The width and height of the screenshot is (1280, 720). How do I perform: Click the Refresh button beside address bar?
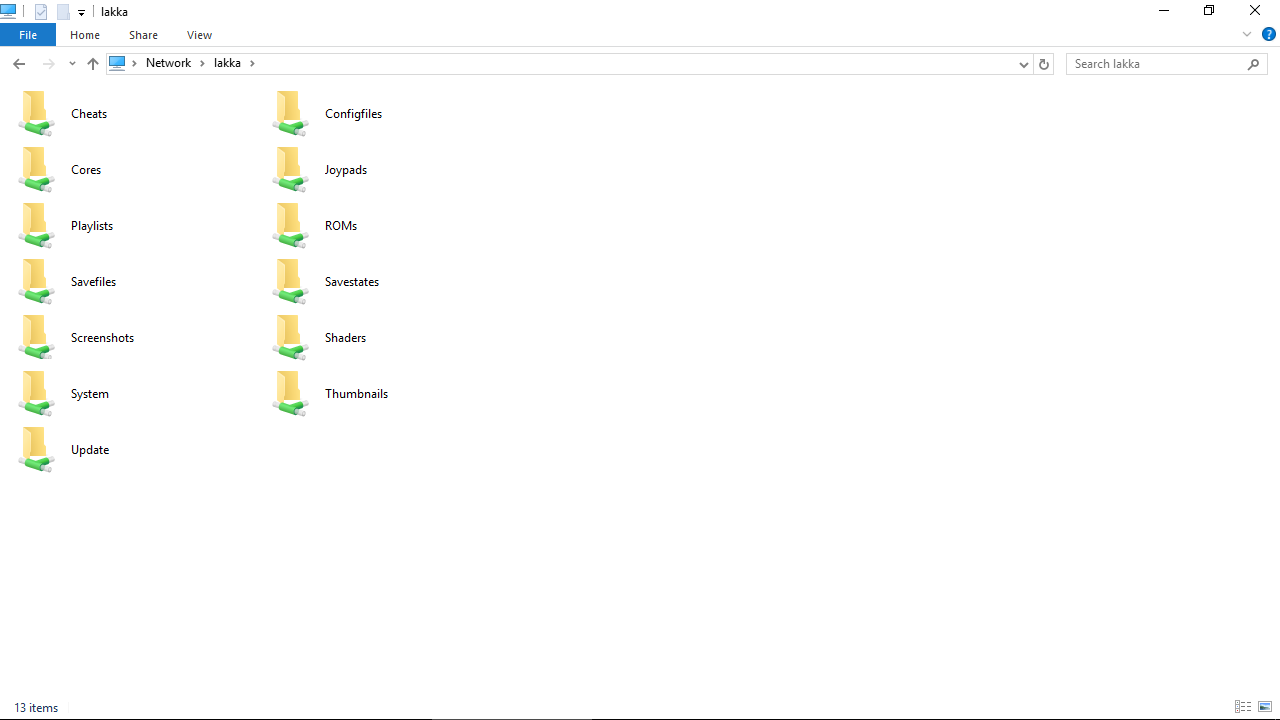[1044, 64]
